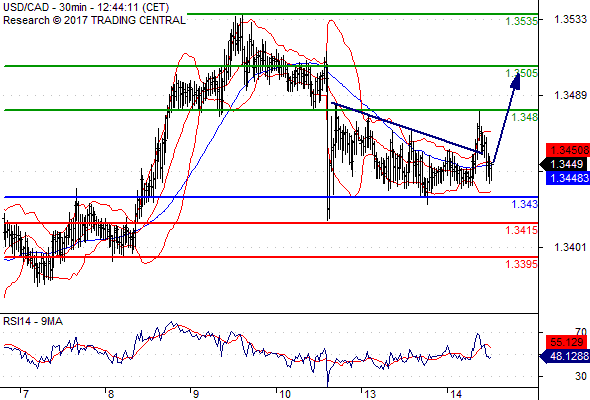Click the dark blue descending trendline
This screenshot has width=590, height=400.
click(x=406, y=128)
